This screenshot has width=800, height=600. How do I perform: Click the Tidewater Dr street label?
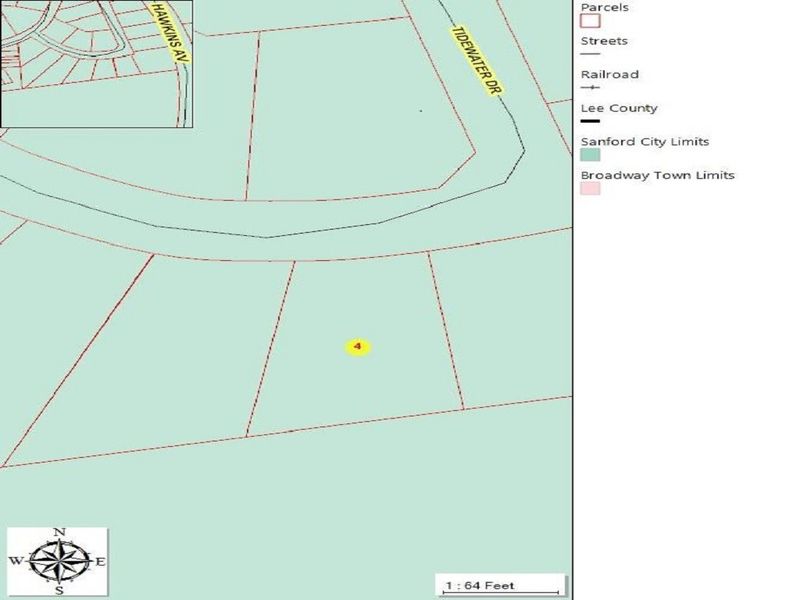[x=477, y=61]
